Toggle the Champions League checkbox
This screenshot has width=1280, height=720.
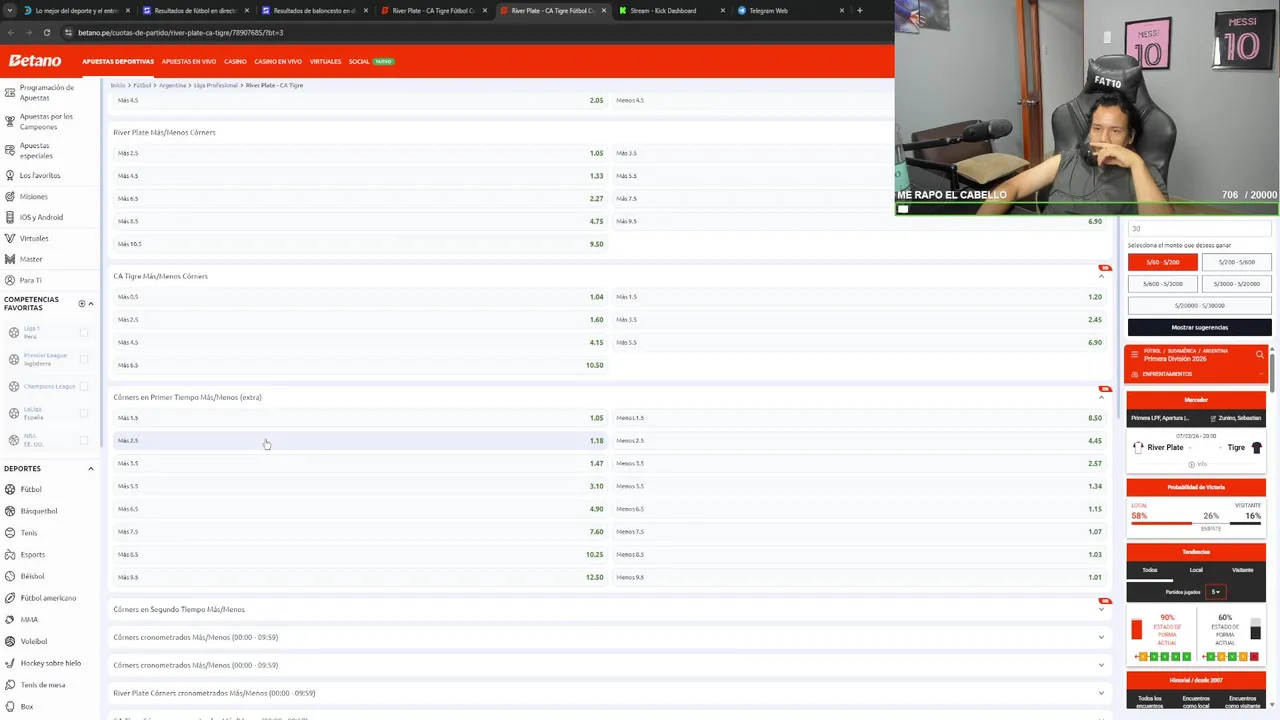84,386
